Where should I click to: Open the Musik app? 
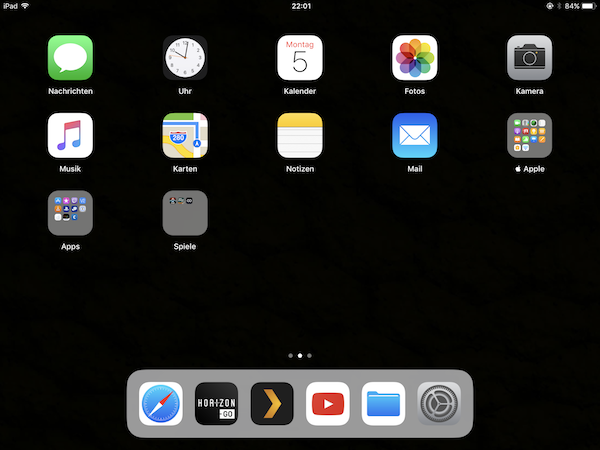[x=70, y=135]
